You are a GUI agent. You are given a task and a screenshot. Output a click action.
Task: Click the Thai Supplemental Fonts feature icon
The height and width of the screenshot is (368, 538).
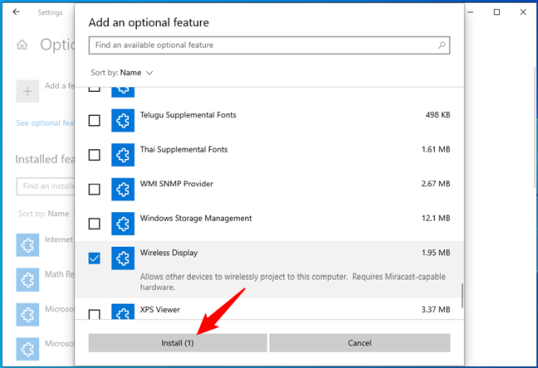(123, 155)
